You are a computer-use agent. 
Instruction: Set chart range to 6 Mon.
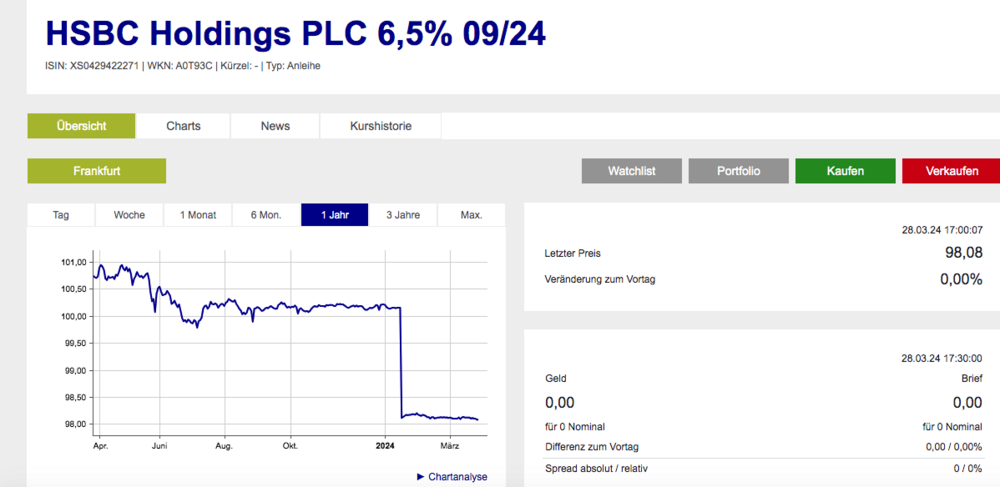266,215
